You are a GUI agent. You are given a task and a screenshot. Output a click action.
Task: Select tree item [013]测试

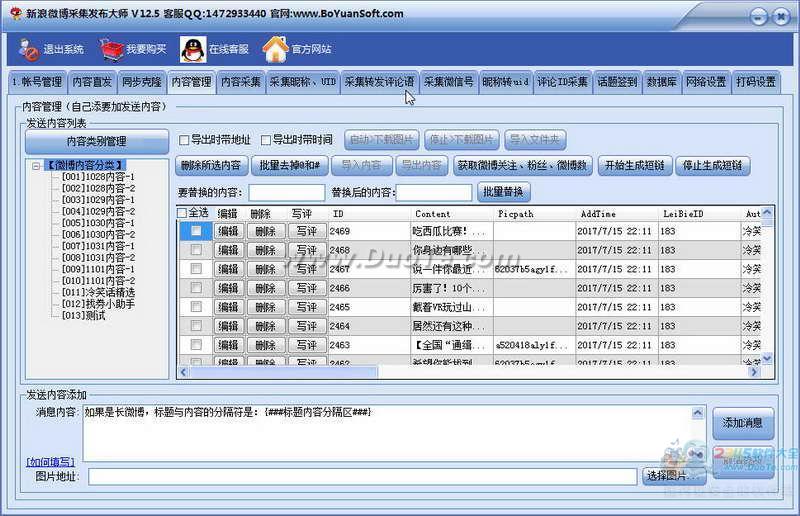(x=83, y=316)
